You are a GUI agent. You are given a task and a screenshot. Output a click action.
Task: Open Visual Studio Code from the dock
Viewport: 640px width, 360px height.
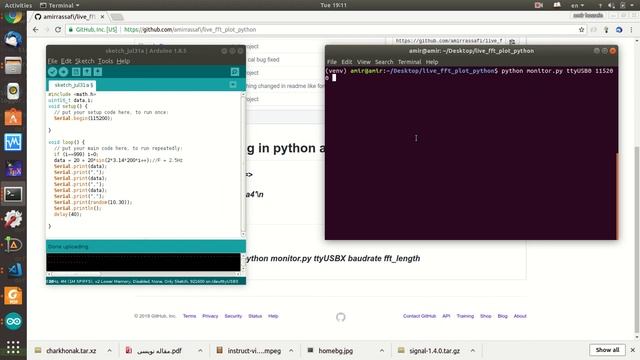[x=13, y=270]
